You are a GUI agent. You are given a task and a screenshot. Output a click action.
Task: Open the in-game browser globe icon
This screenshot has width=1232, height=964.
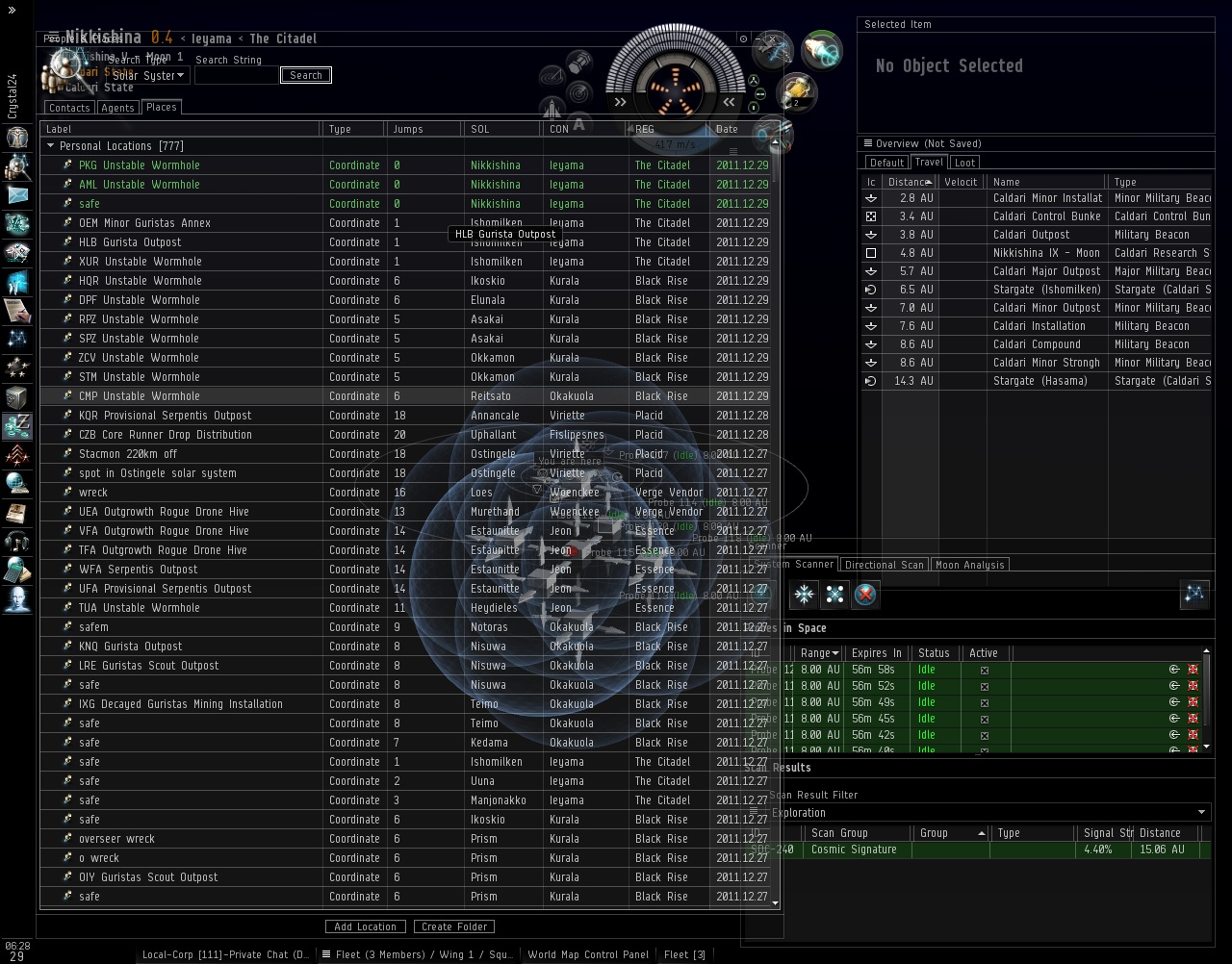(17, 484)
